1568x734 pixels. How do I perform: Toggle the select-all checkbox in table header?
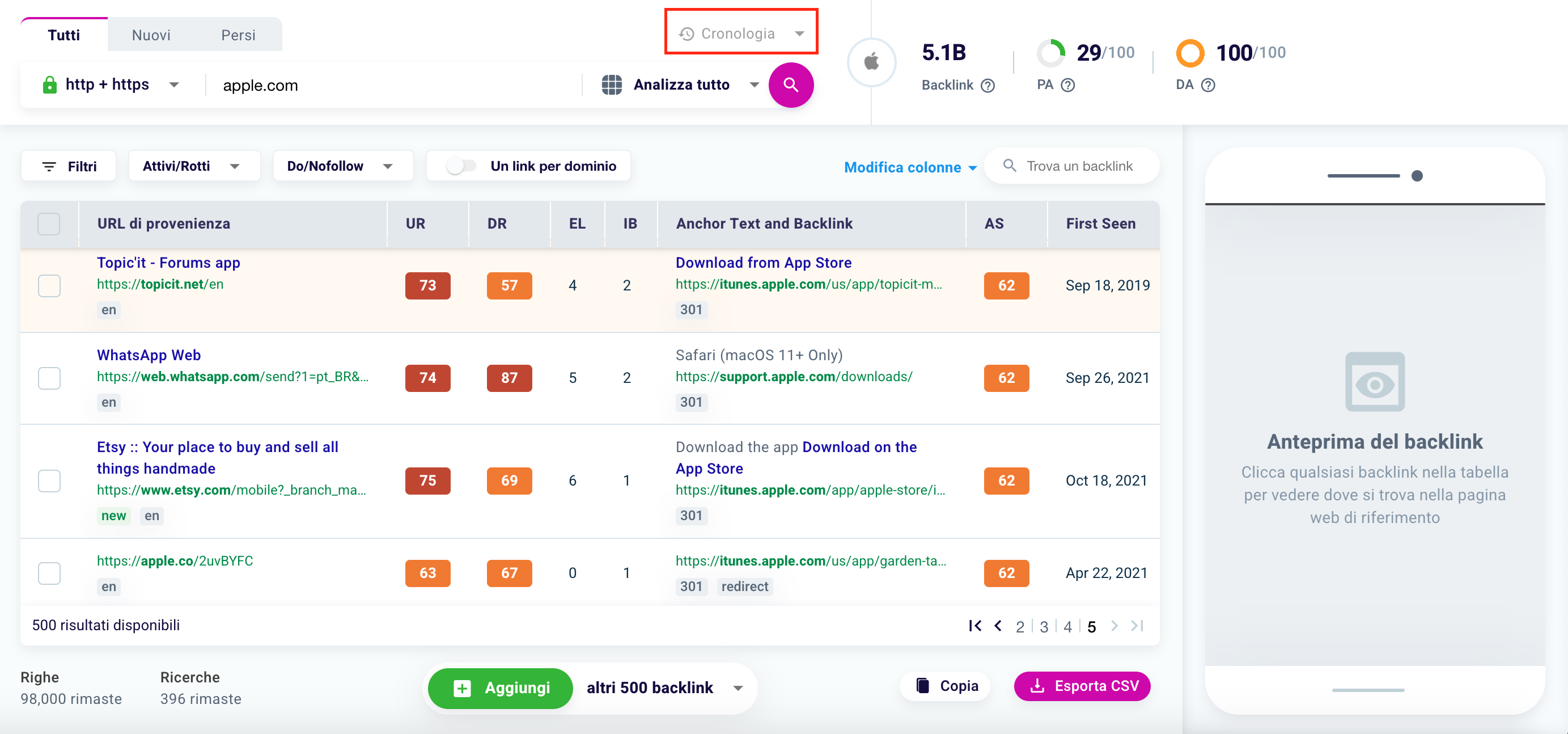tap(49, 223)
